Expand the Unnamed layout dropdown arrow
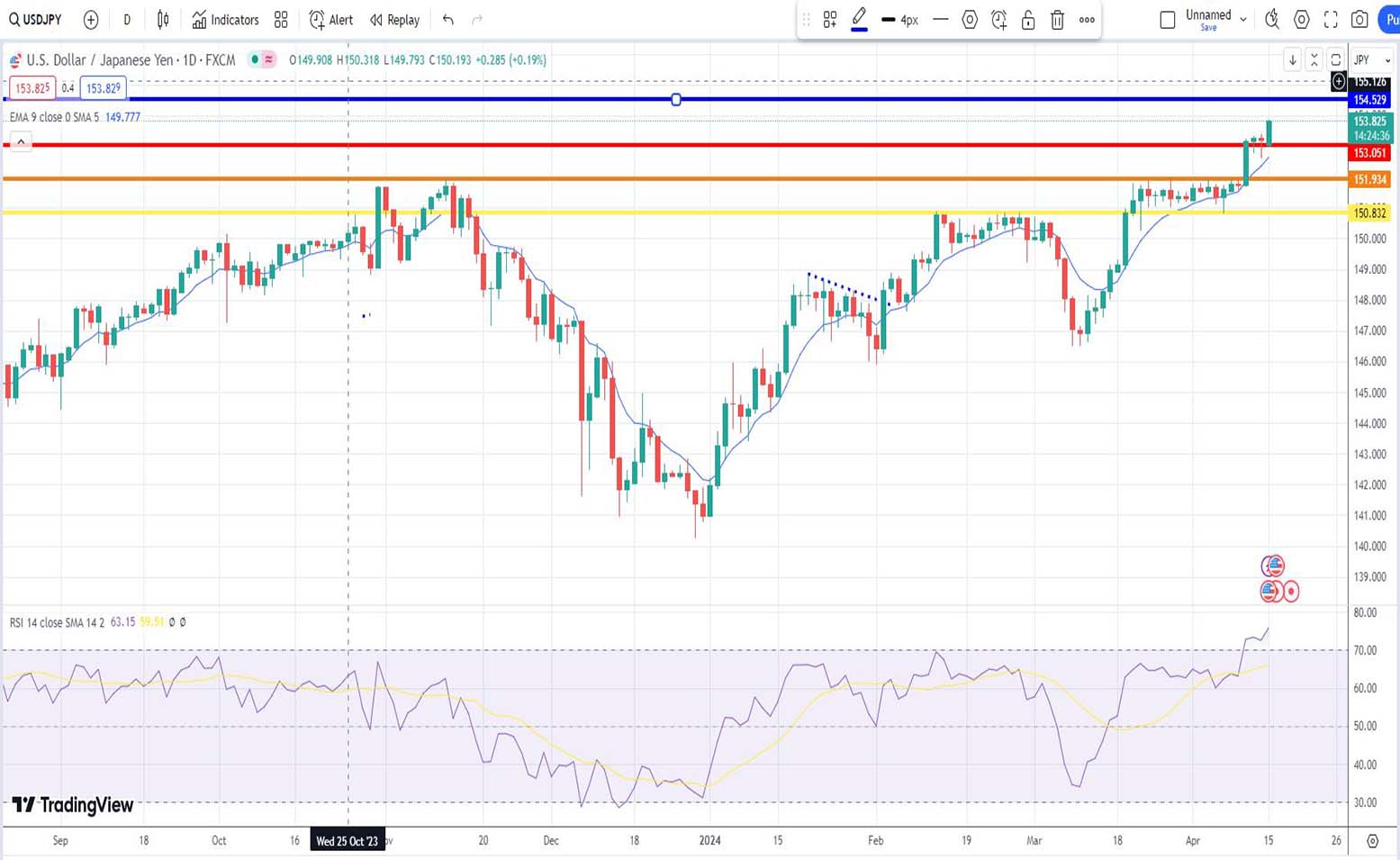This screenshot has height=860, width=1400. (1243, 19)
